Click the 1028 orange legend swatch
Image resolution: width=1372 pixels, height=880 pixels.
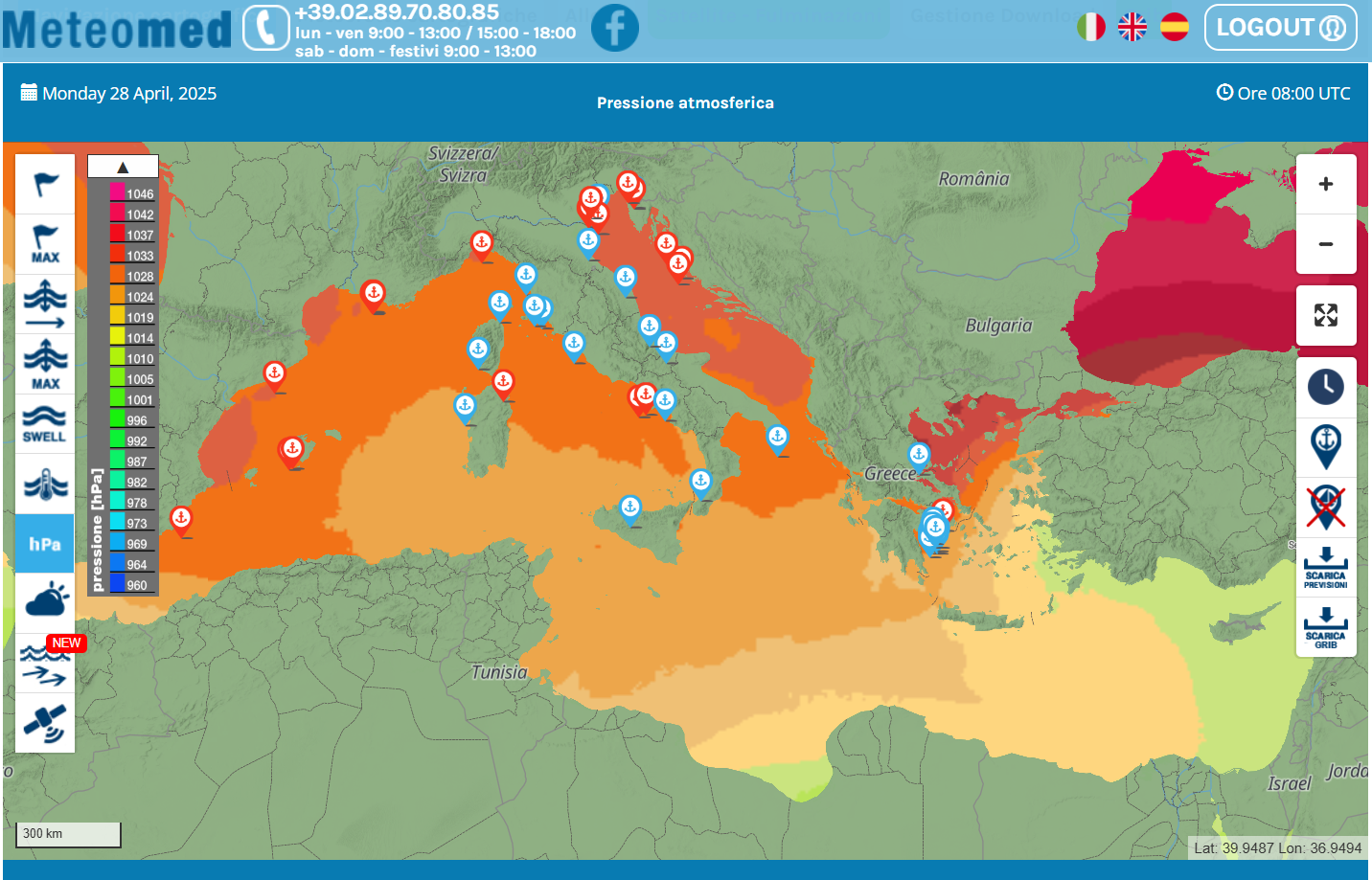tap(118, 276)
